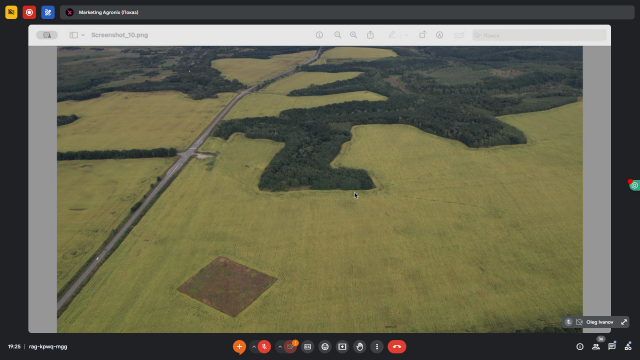Click the red record extension icon

click(29, 12)
